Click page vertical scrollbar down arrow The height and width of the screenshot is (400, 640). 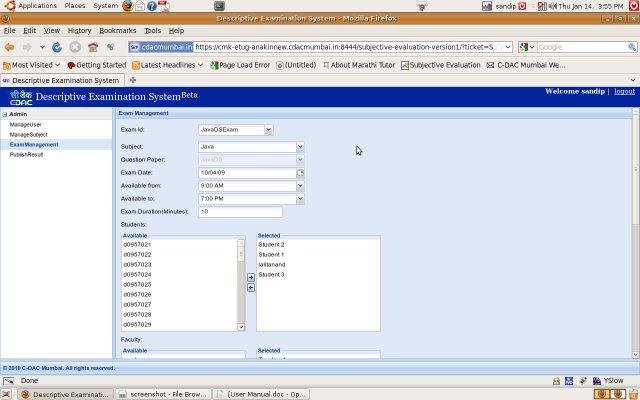pyautogui.click(x=636, y=355)
